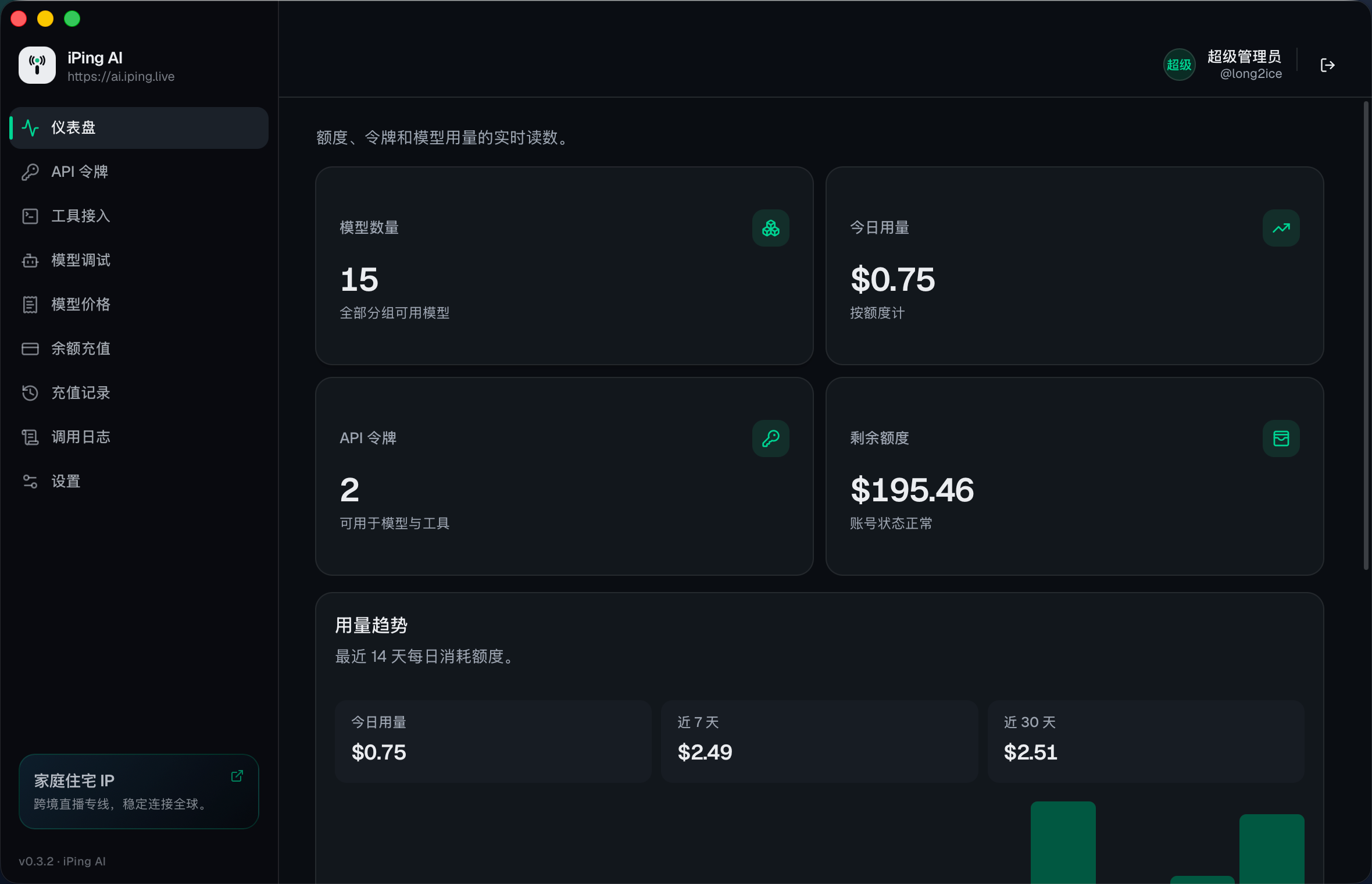Go to 工具接入 in the sidebar
The width and height of the screenshot is (1372, 884).
139,216
